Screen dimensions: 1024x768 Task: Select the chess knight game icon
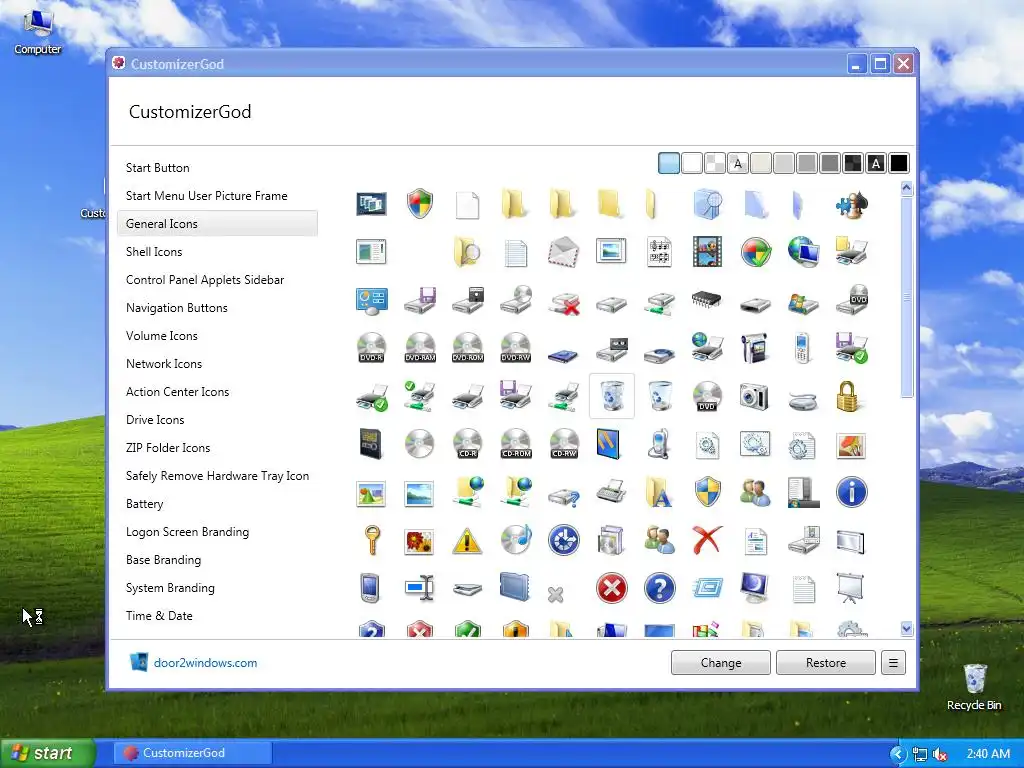coord(852,204)
